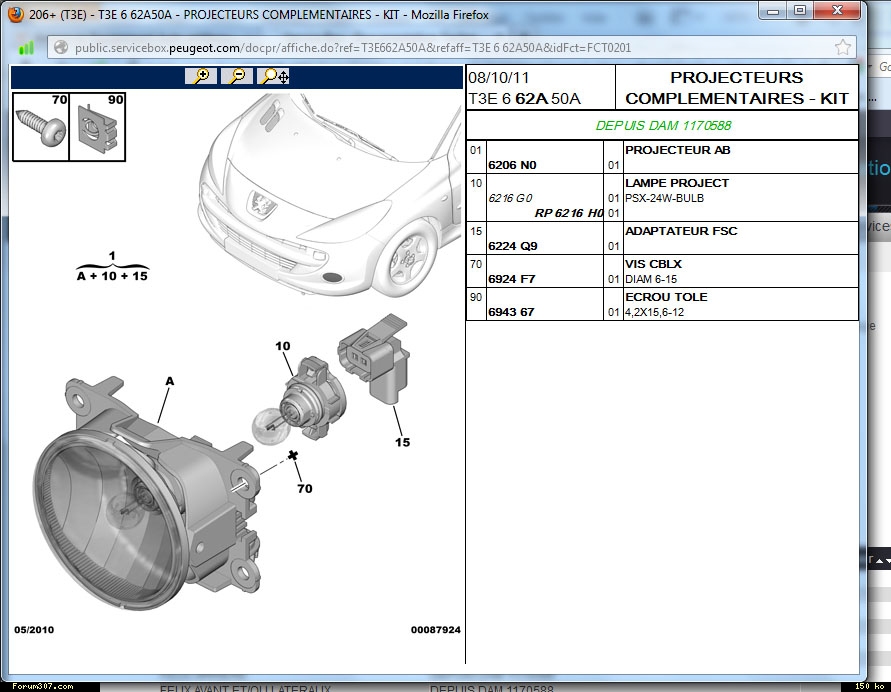The width and height of the screenshot is (891, 692).
Task: Select replacement part RP 6216 H0
Action: pos(569,213)
